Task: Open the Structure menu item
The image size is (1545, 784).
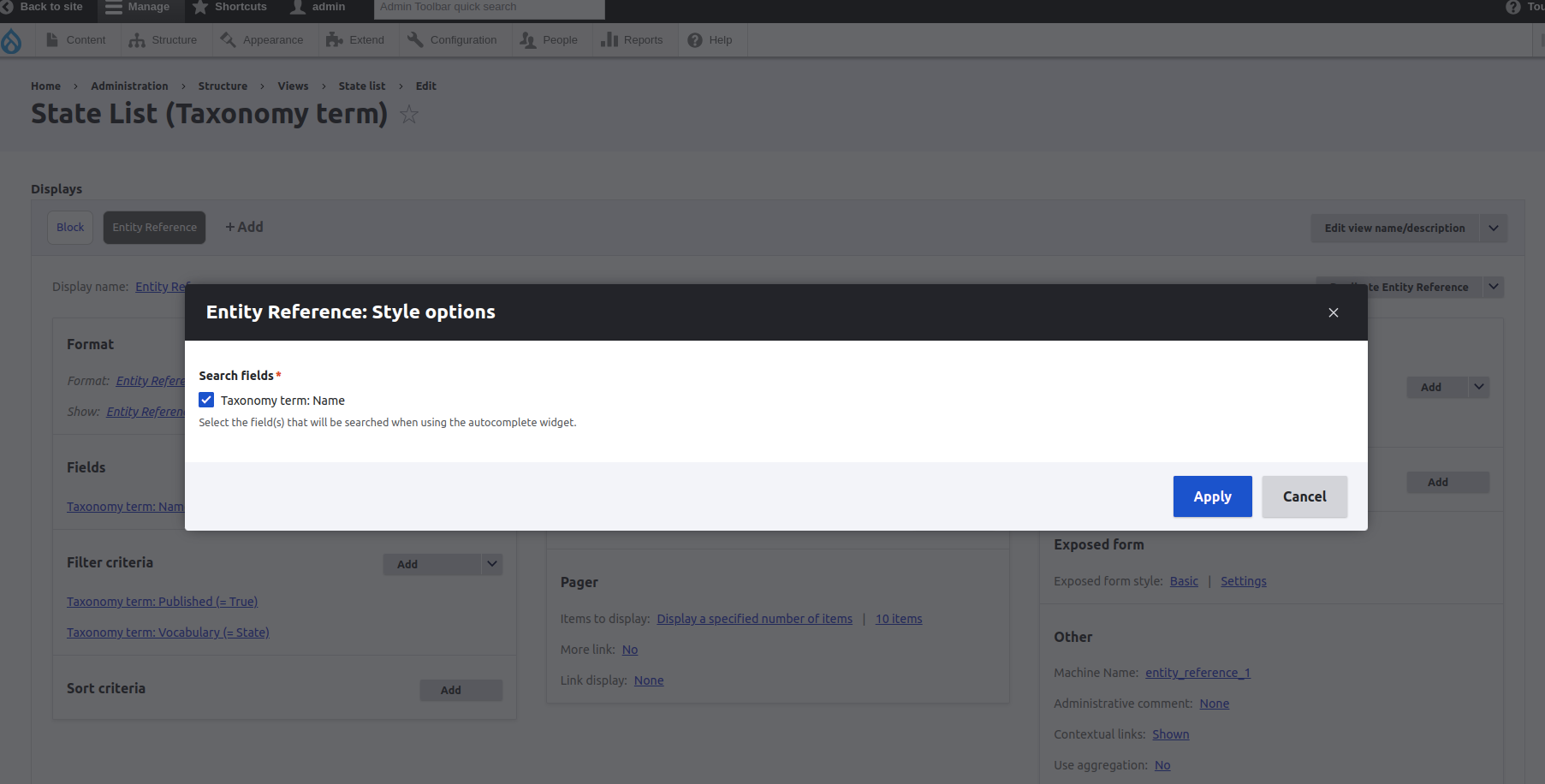Action: [x=163, y=40]
